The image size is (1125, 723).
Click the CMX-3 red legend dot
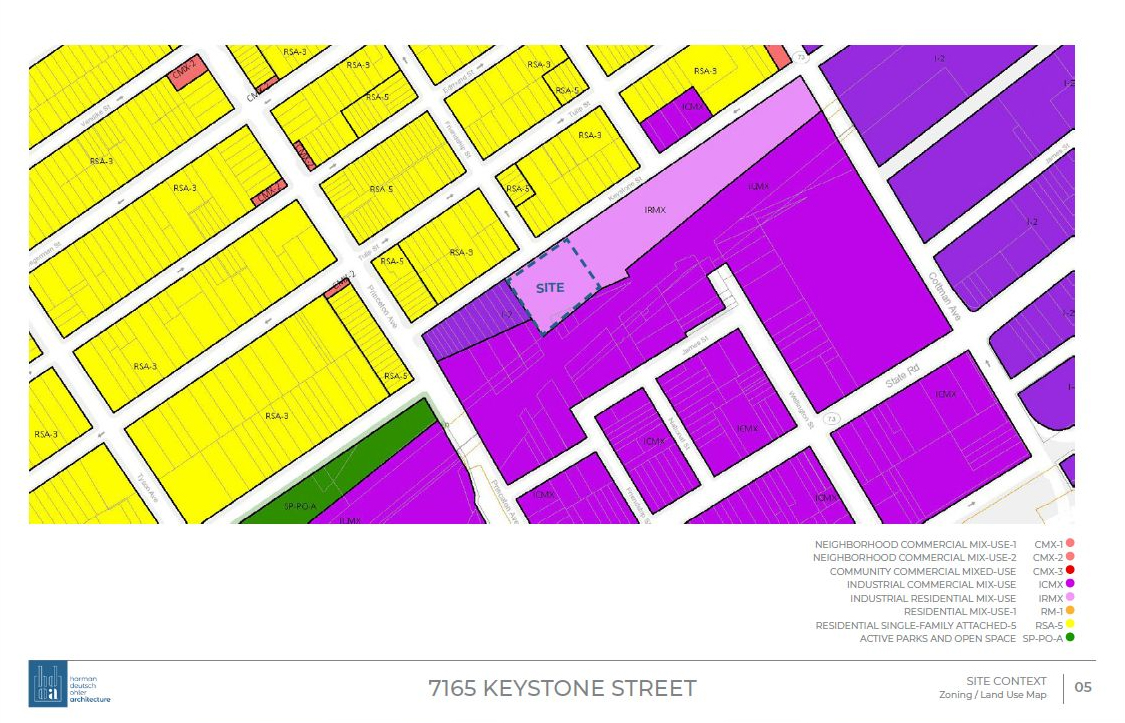point(1070,570)
